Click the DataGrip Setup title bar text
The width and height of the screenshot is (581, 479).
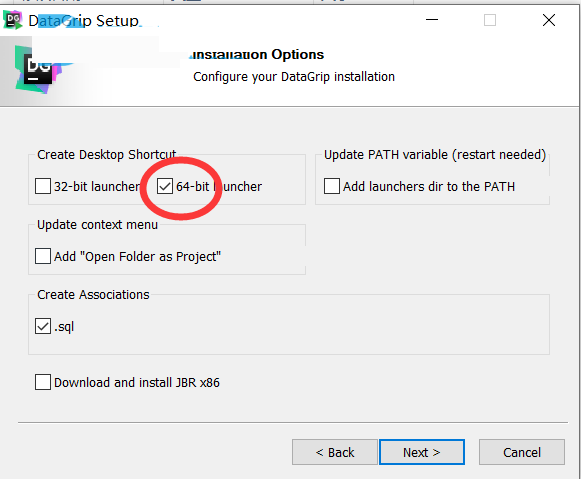click(83, 21)
